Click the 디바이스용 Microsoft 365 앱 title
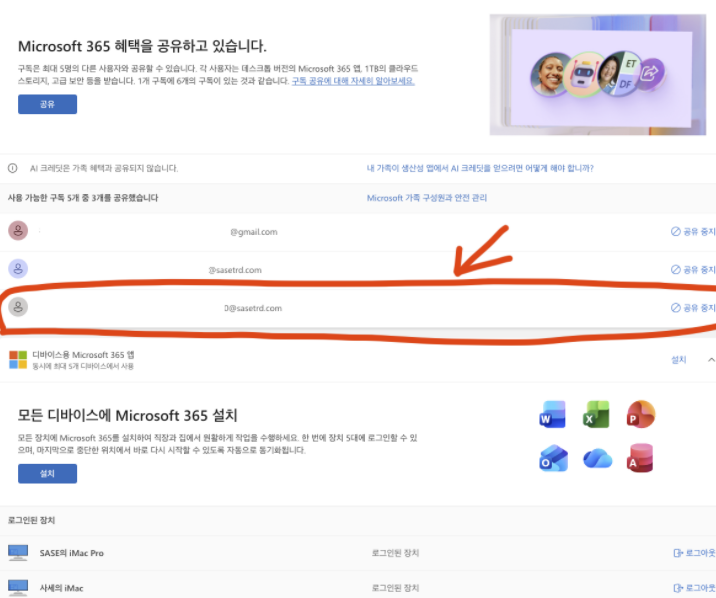Image resolution: width=716 pixels, height=598 pixels. [83, 355]
